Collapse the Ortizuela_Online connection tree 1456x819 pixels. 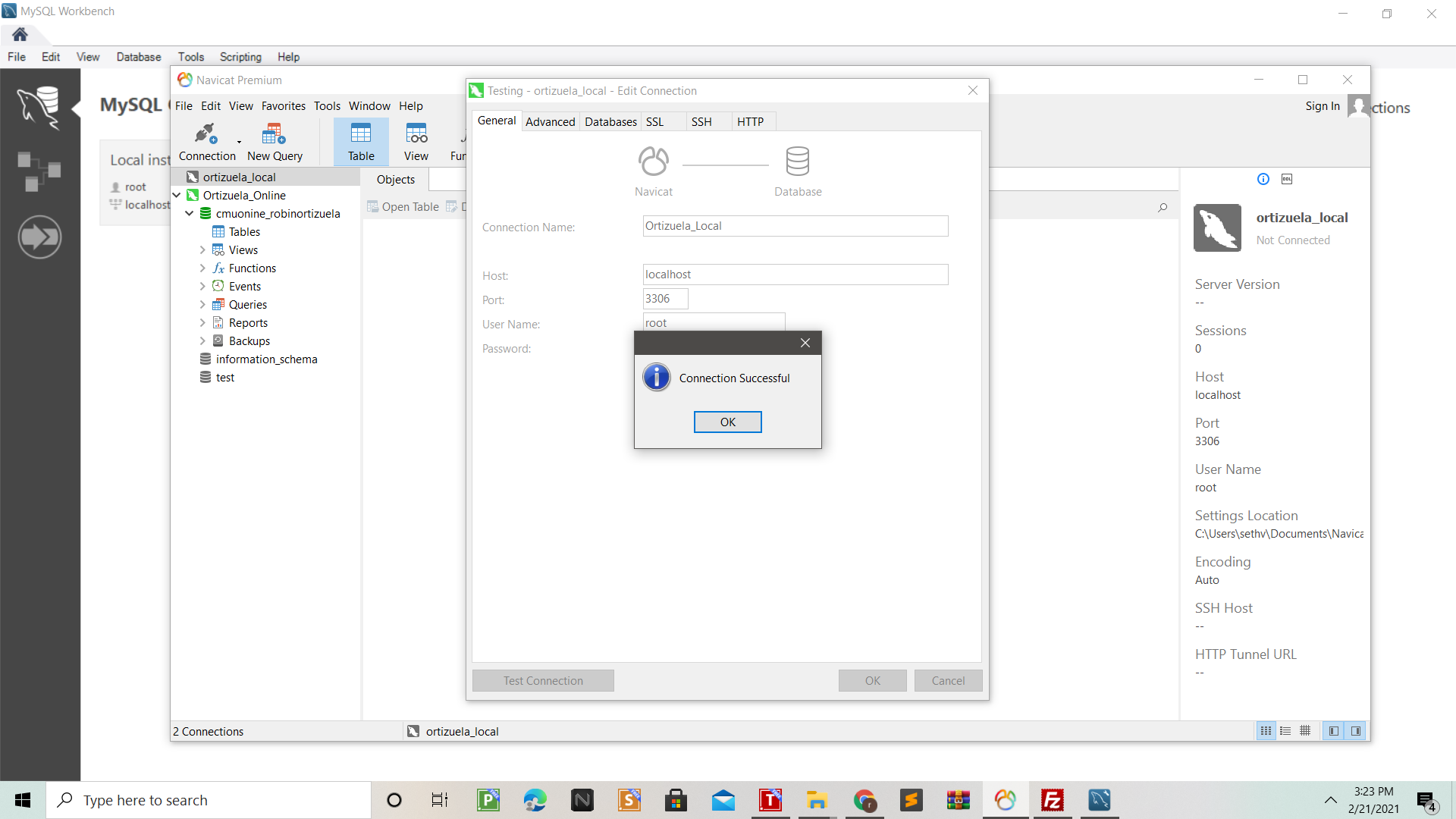[177, 195]
